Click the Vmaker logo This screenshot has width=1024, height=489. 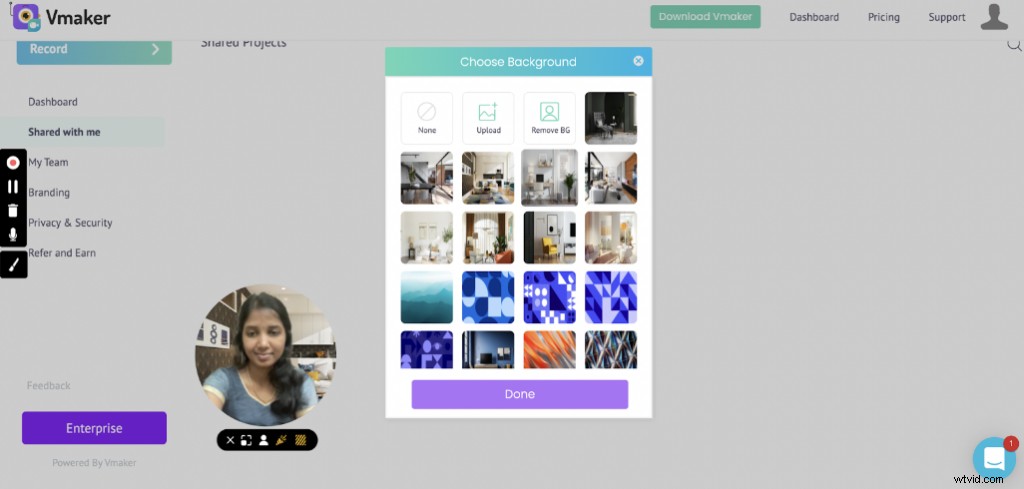(x=61, y=17)
